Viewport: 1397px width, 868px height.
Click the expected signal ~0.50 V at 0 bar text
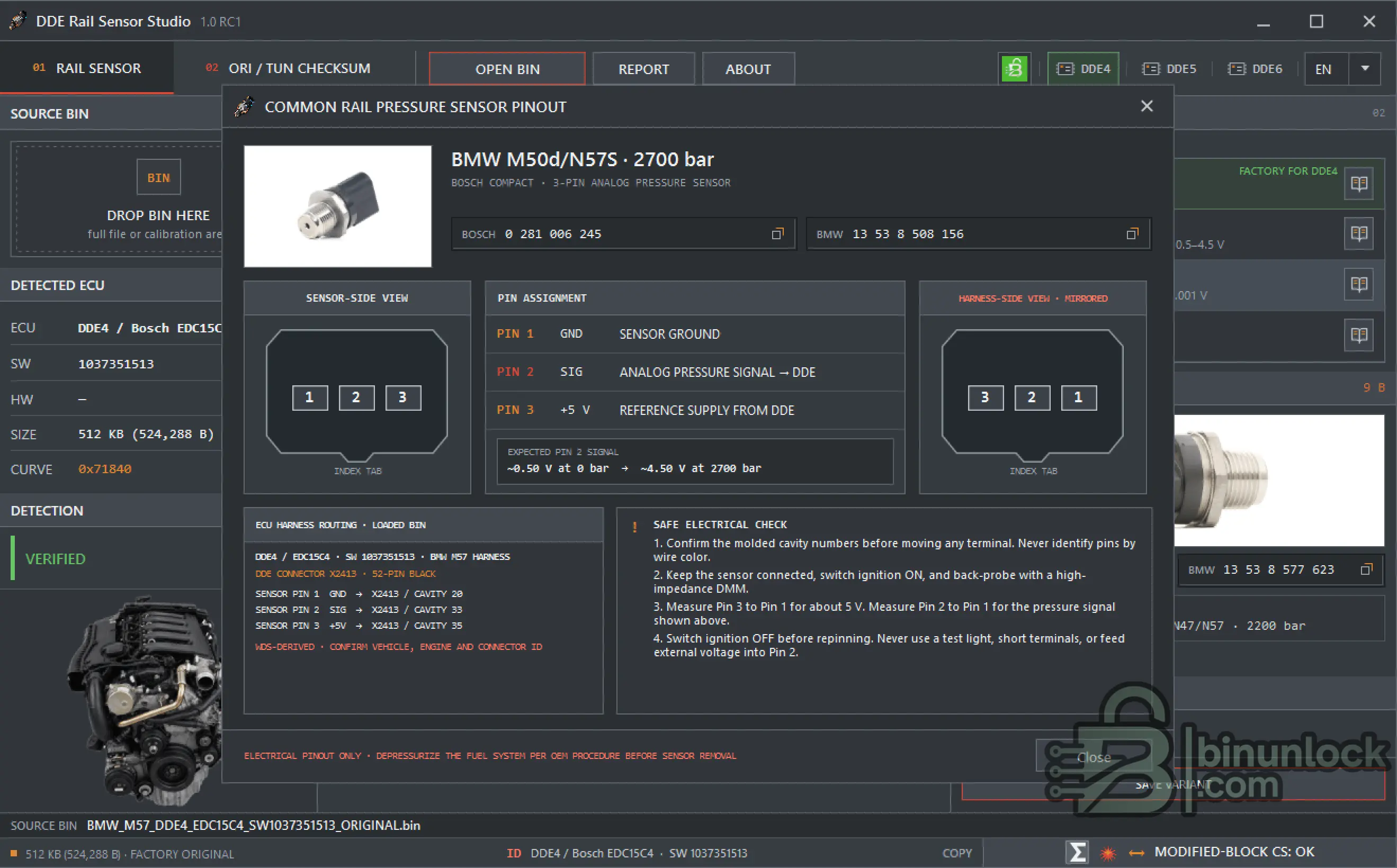coord(558,468)
